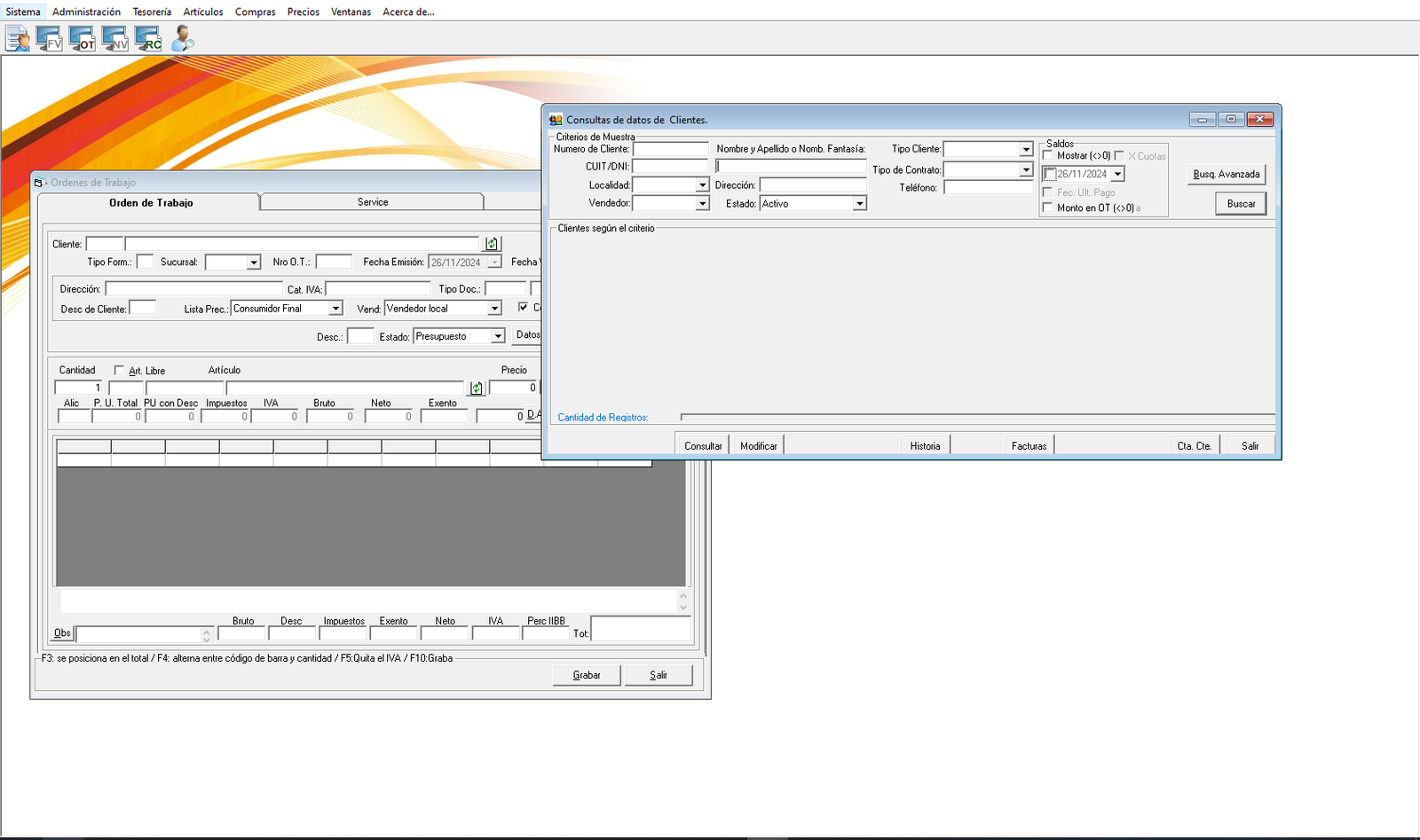
Task: Open the Tesorería menu
Action: coord(152,12)
